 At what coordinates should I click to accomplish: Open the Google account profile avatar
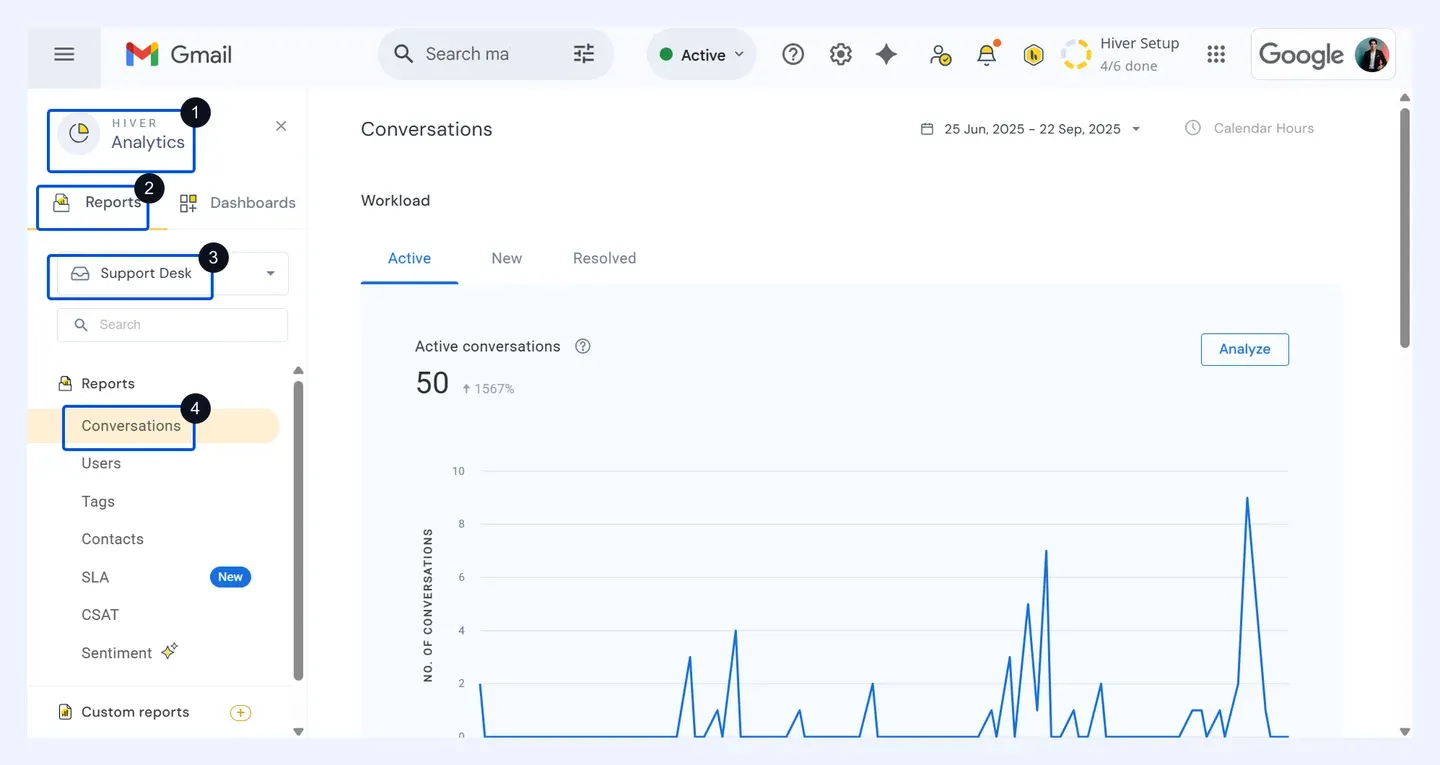click(1372, 54)
